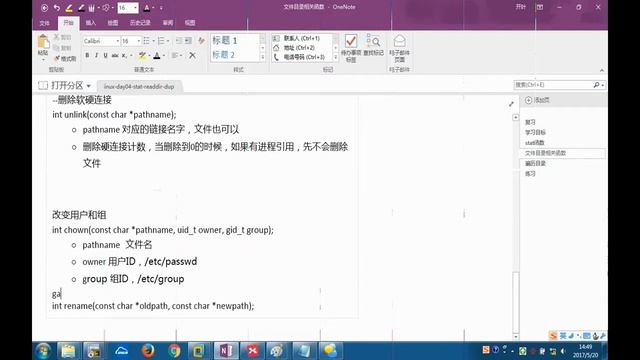Switch to the 绘图 ribbon tab
This screenshot has width=640, height=360.
(x=113, y=23)
